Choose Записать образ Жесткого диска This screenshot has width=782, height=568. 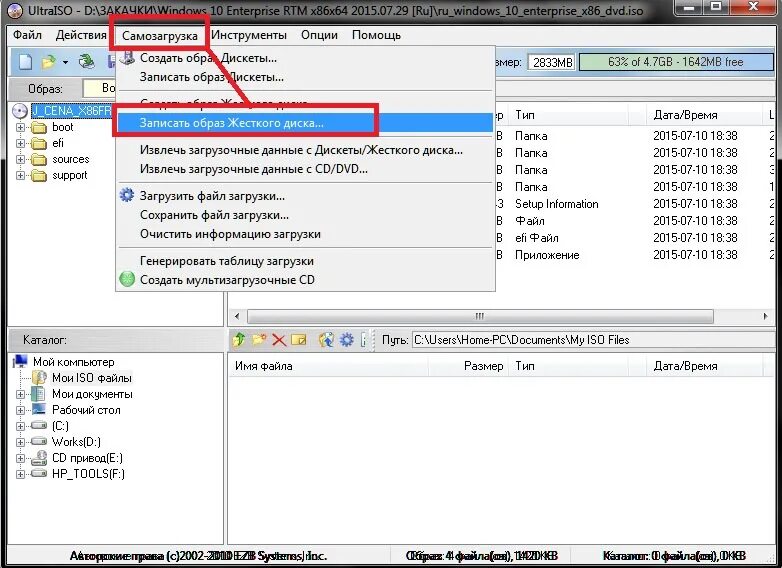(x=305, y=123)
